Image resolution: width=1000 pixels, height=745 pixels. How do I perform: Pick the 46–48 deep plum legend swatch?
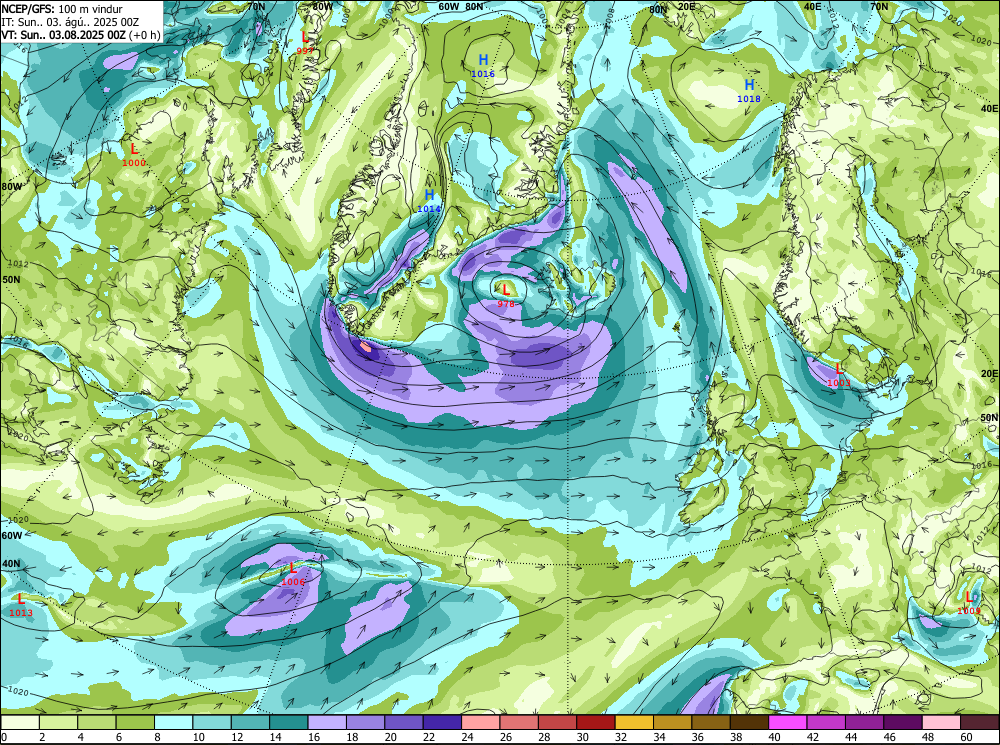coord(903,722)
